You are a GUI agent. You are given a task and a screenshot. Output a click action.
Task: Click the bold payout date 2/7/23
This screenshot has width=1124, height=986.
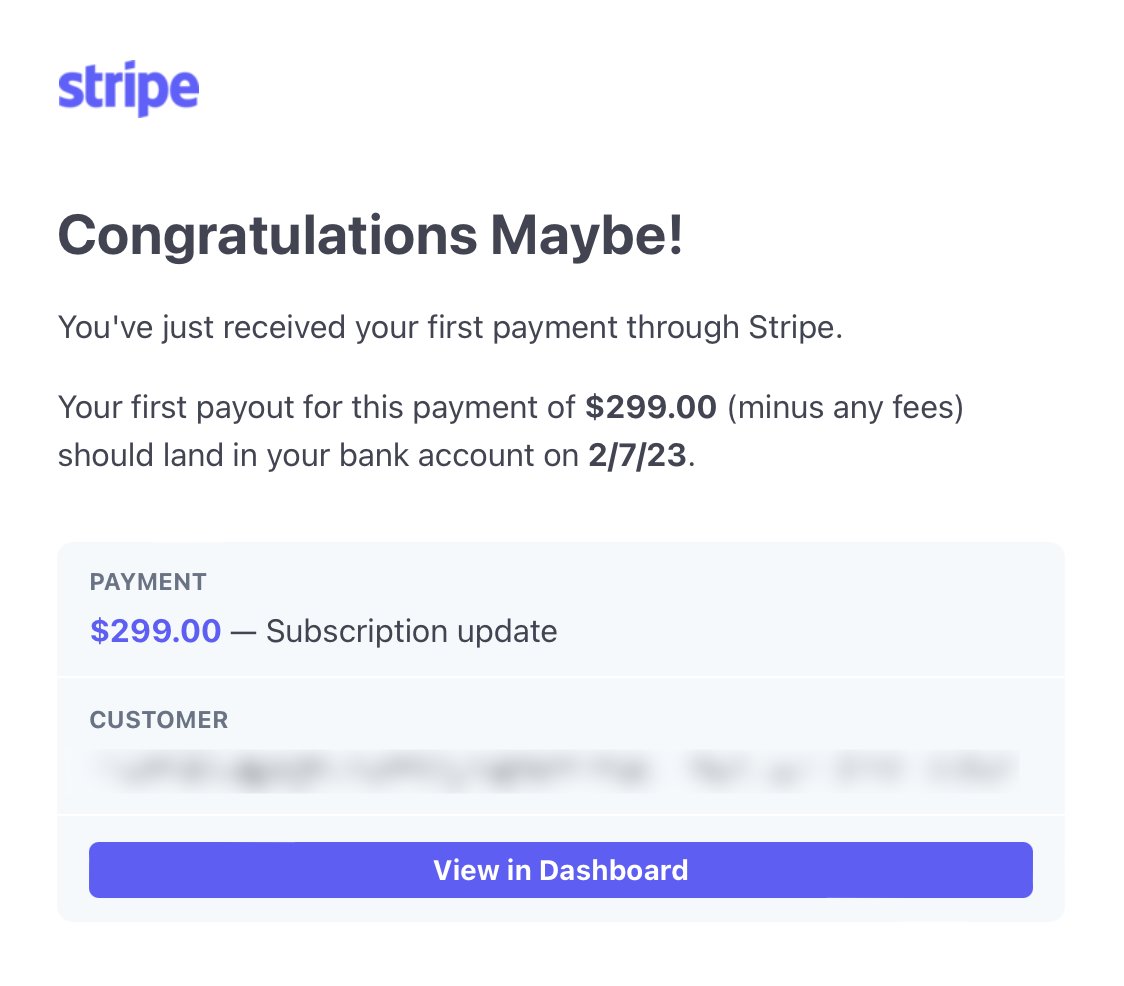pyautogui.click(x=637, y=455)
